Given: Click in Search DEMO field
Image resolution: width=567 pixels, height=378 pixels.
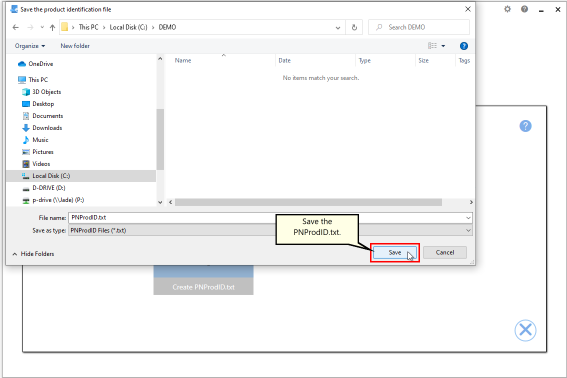Looking at the screenshot, I should point(419,27).
